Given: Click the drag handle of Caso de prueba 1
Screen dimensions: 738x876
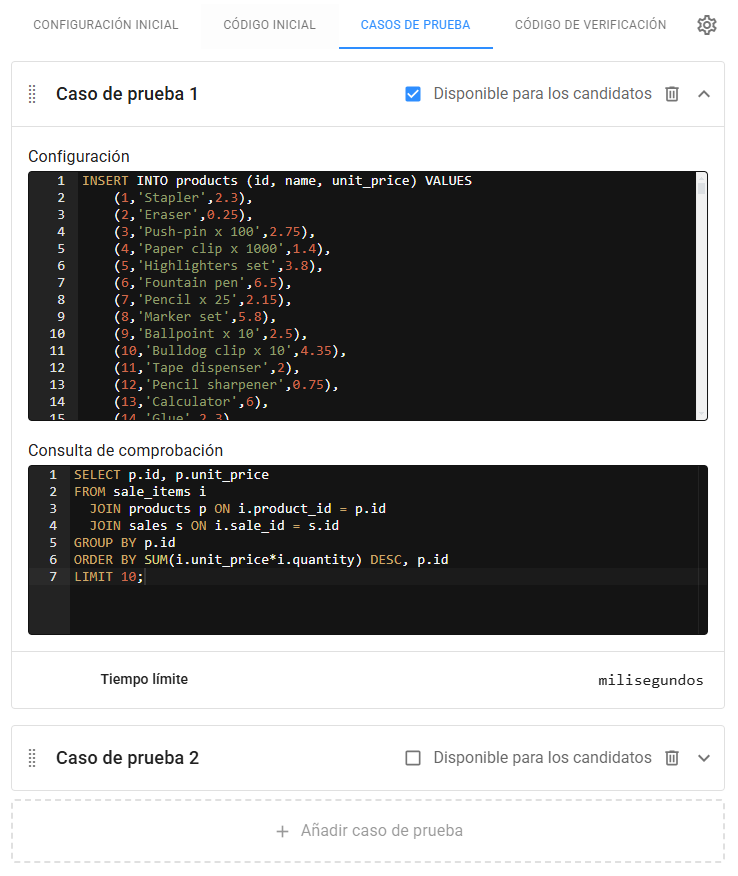Looking at the screenshot, I should tap(31, 93).
